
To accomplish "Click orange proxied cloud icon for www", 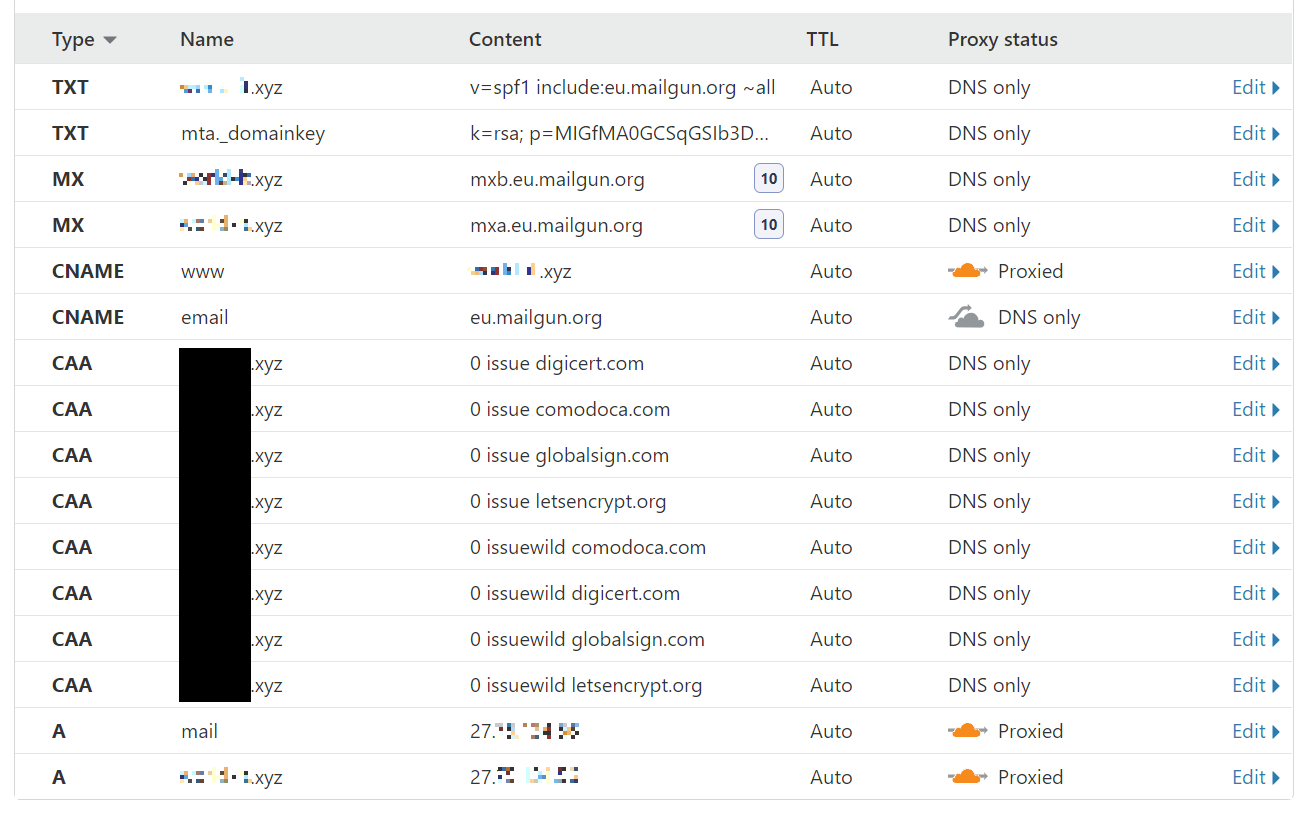I will pos(967,271).
